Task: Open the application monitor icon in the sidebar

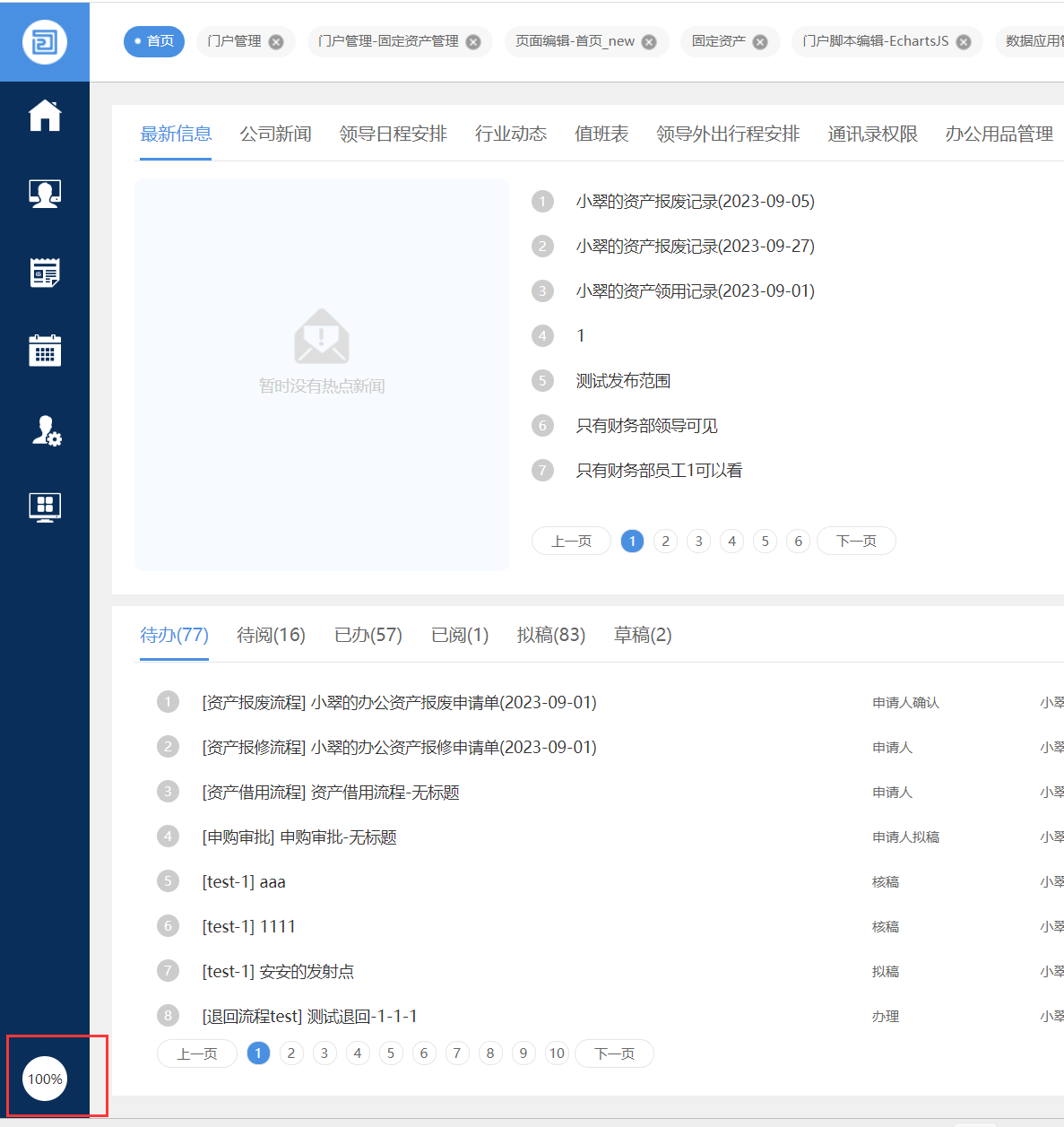Action: tap(45, 507)
